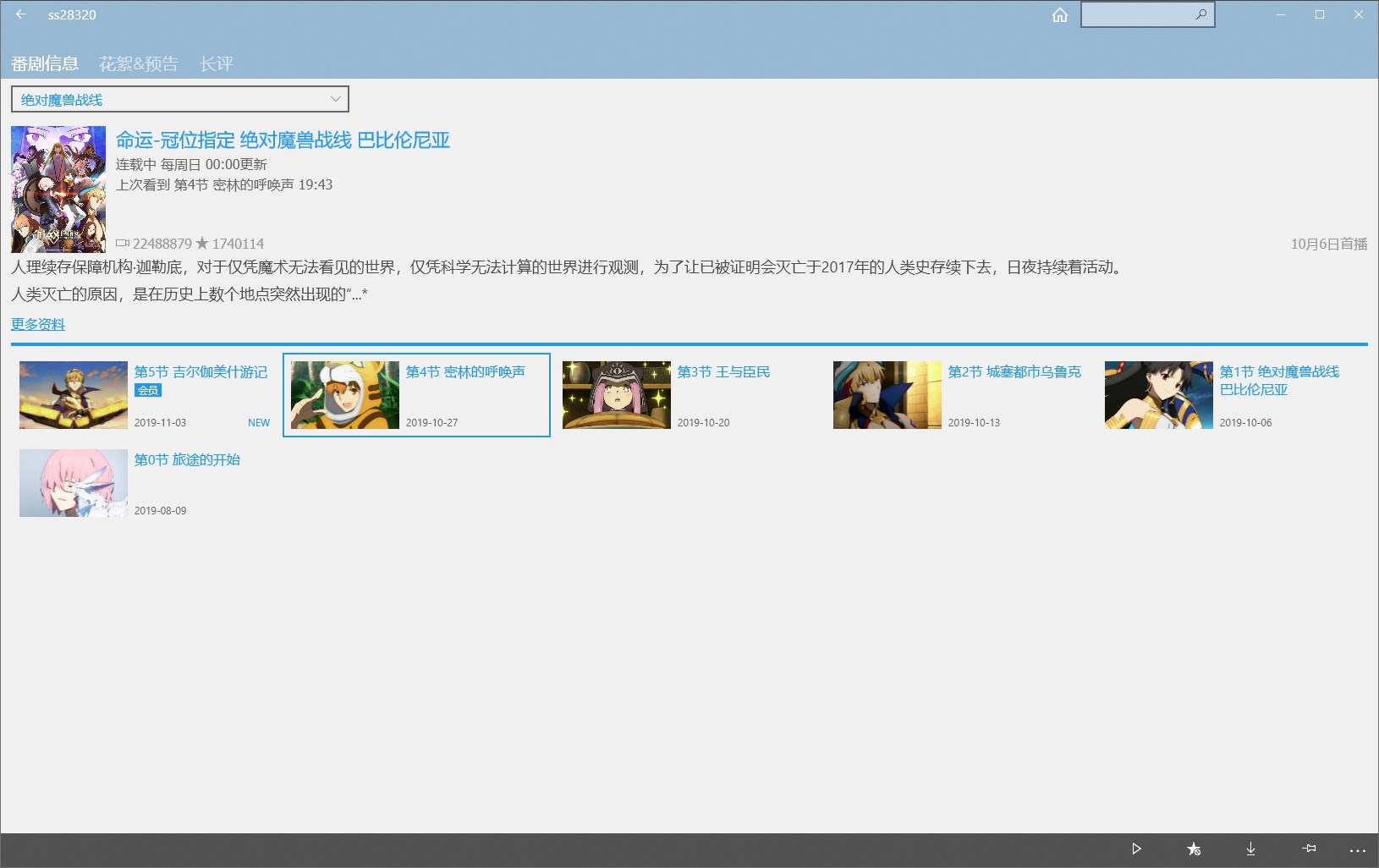
Task: Maximize the application window
Action: [x=1320, y=14]
